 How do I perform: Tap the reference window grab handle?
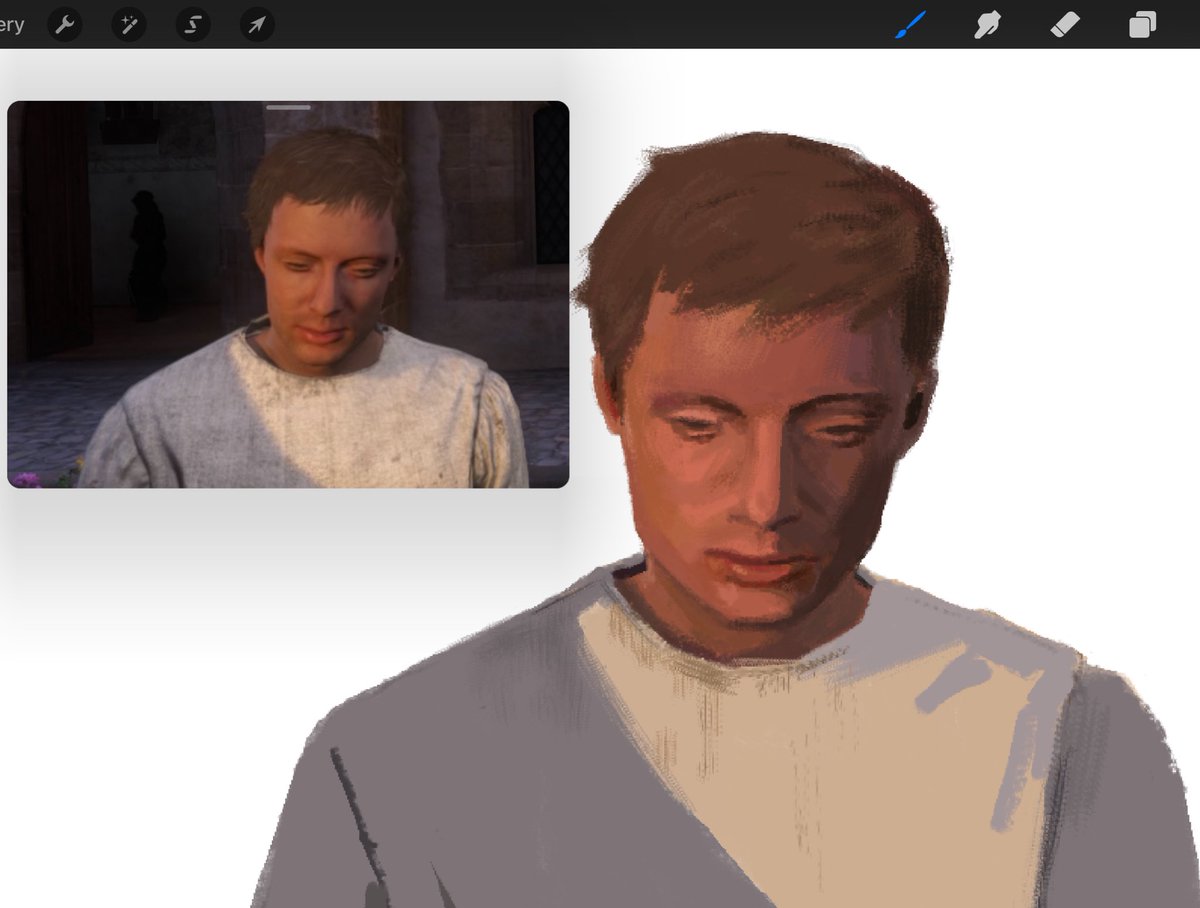coord(288,107)
